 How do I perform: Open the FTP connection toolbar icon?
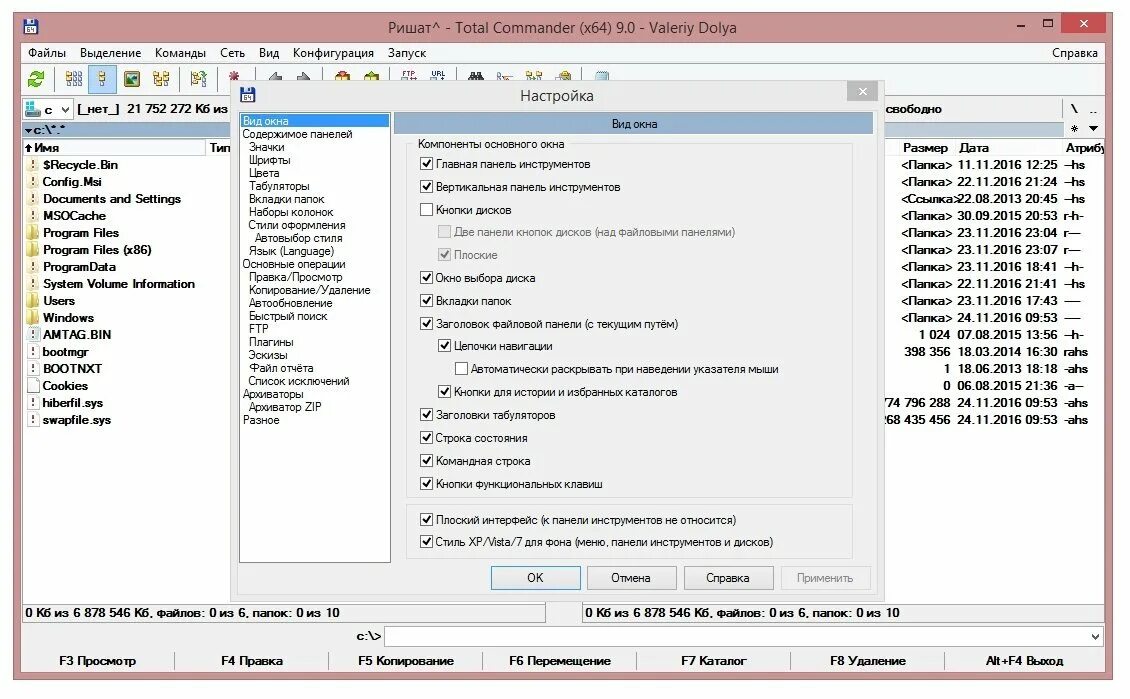[409, 75]
